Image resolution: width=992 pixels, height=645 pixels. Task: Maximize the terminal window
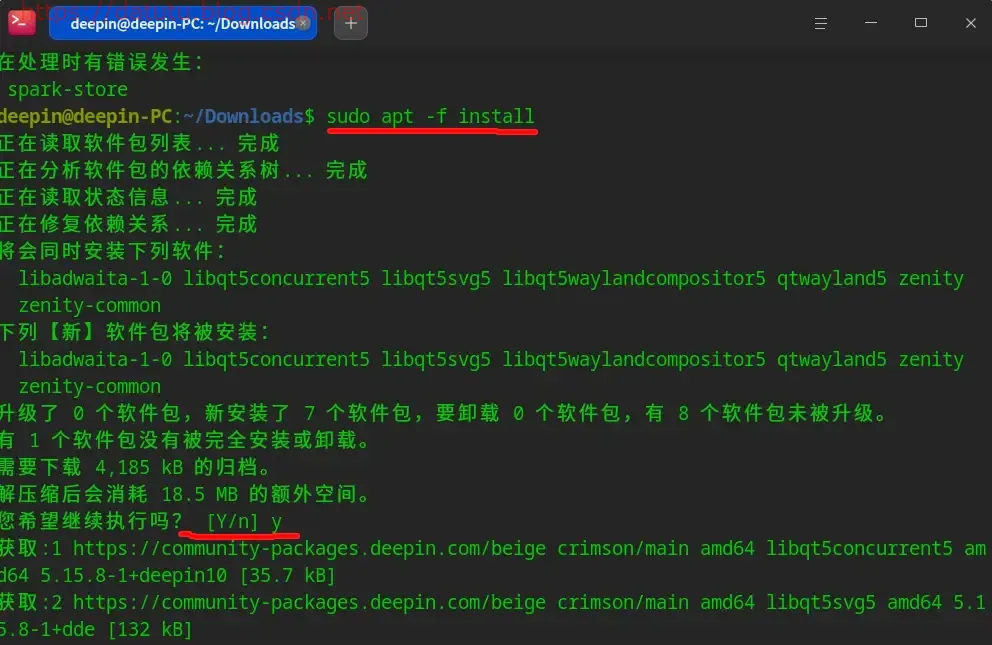921,23
